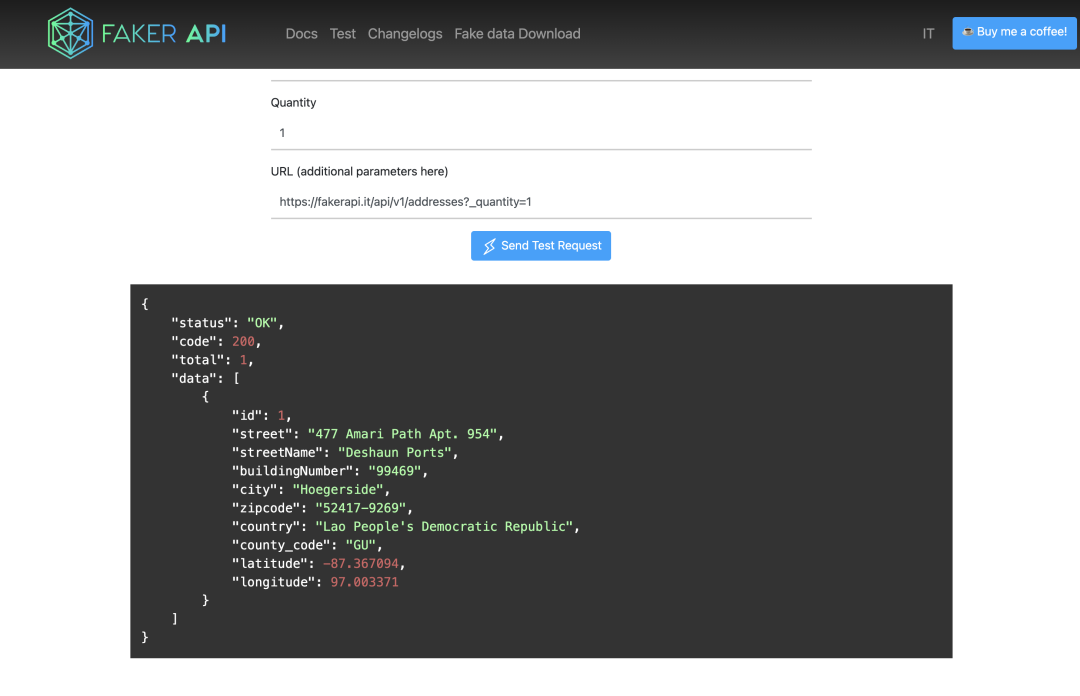Select longitude value 97.003371

click(x=364, y=582)
